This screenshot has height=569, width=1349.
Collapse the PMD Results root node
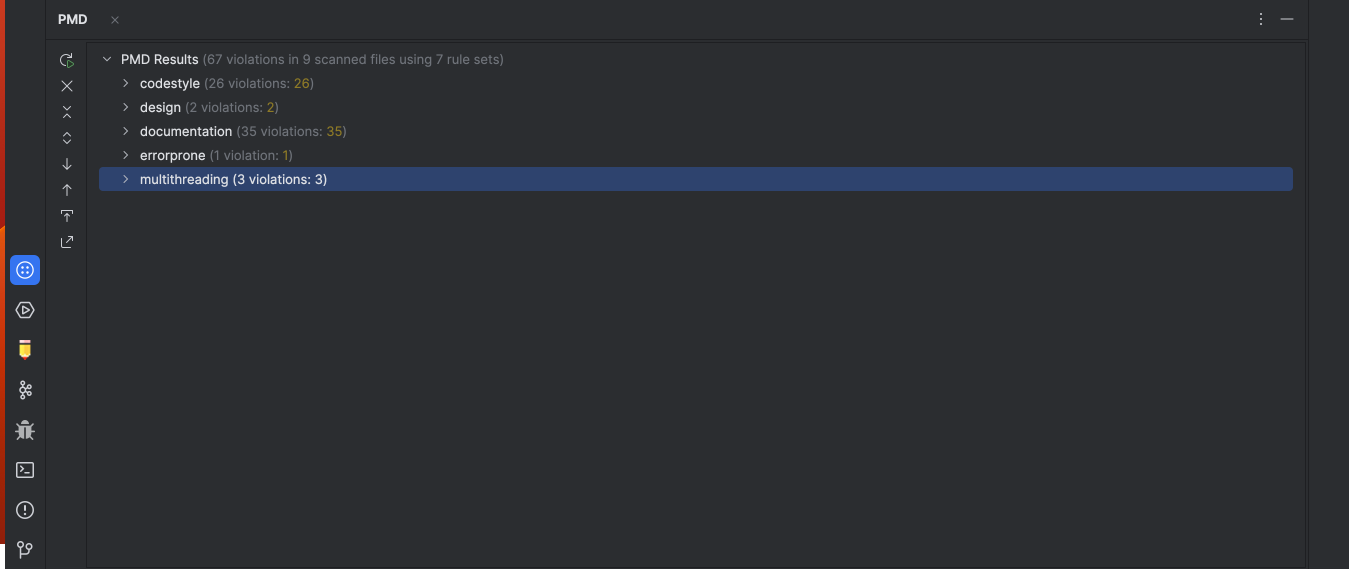click(107, 59)
